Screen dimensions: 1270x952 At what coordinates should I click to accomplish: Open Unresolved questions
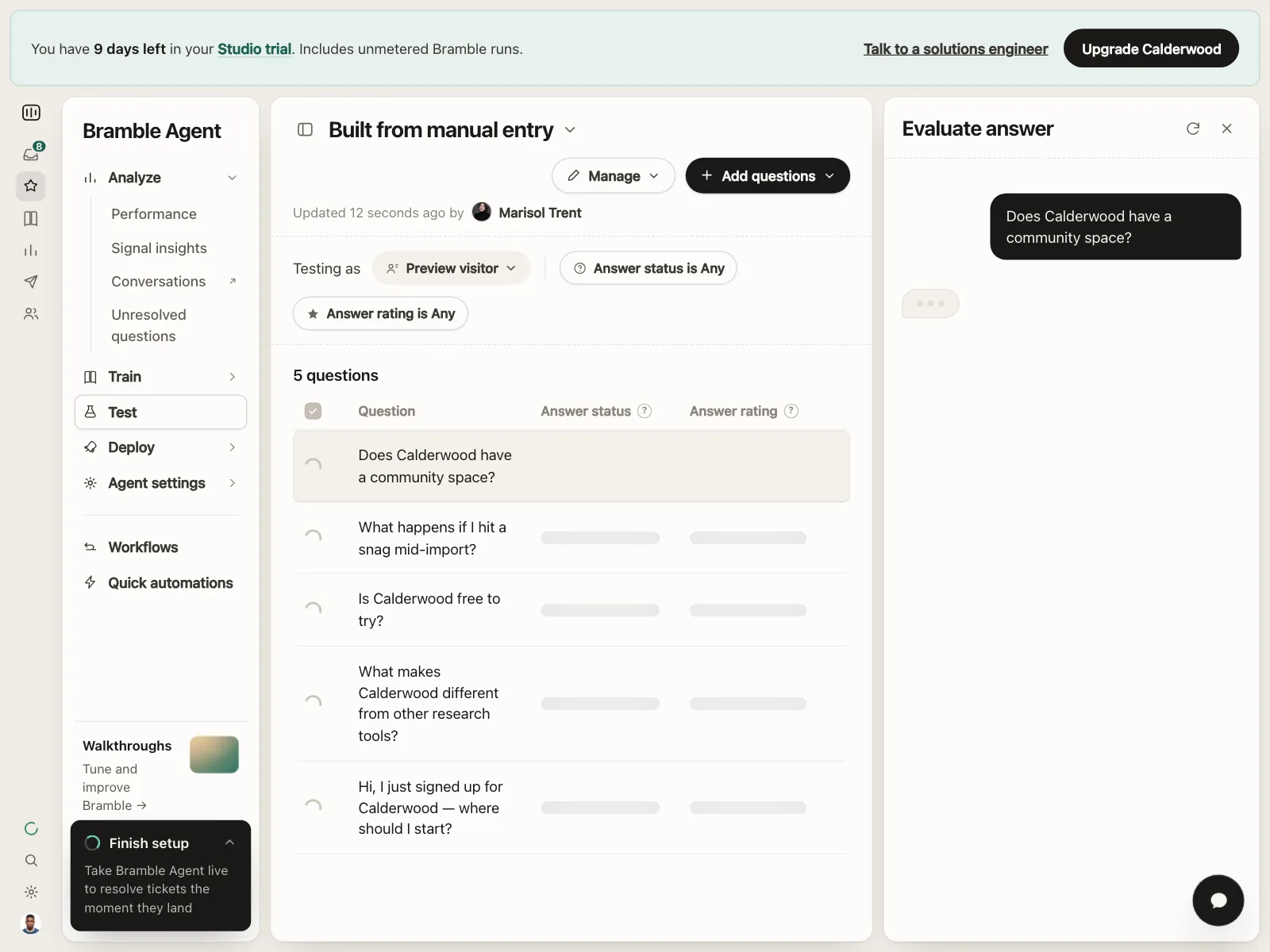coord(148,325)
